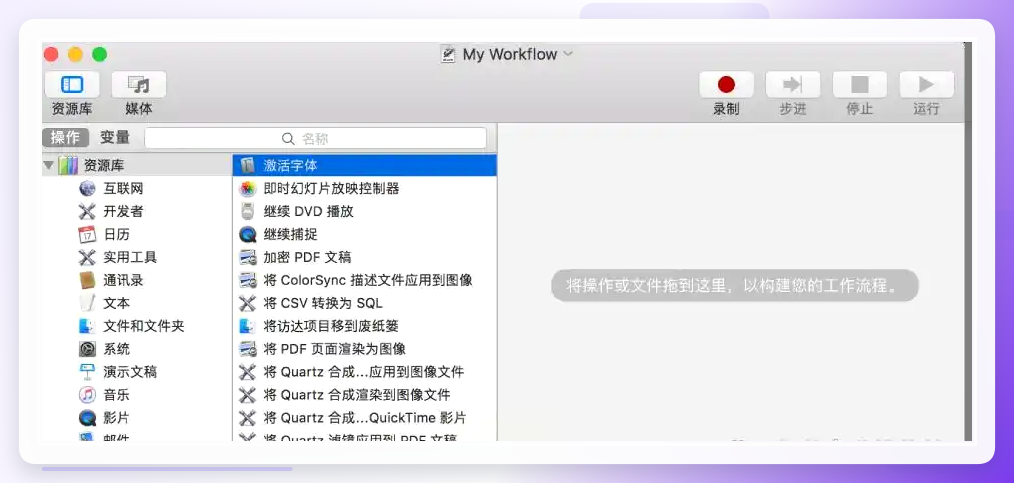Image resolution: width=1014 pixels, height=483 pixels.
Task: Select the 日历 calendar icon
Action: click(x=87, y=235)
